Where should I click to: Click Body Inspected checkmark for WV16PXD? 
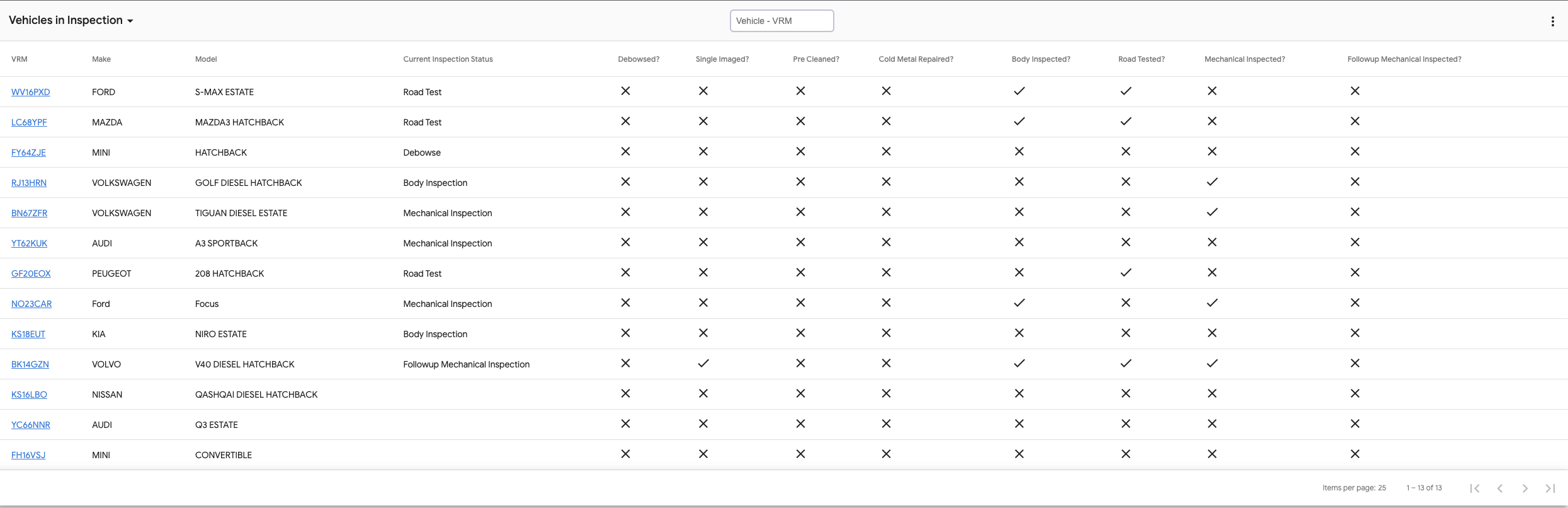tap(1019, 91)
